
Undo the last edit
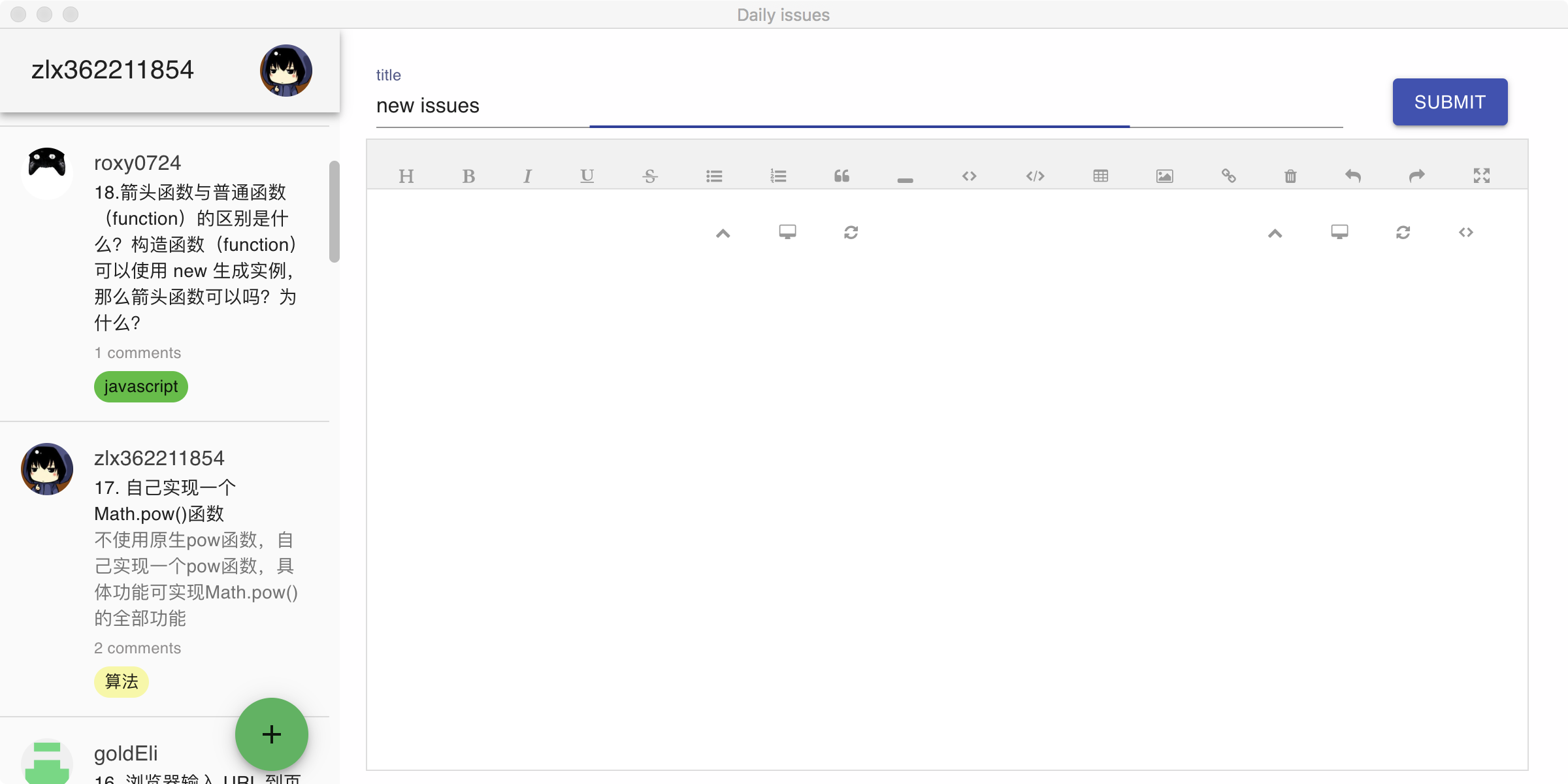pyautogui.click(x=1353, y=176)
